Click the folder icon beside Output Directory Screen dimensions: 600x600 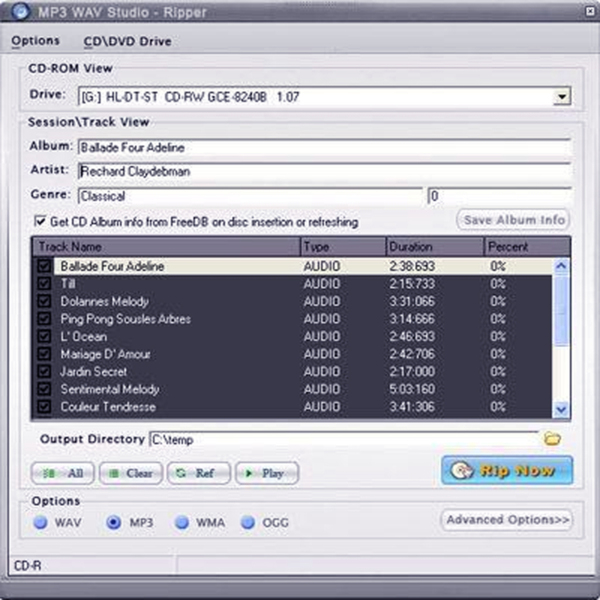pos(552,438)
